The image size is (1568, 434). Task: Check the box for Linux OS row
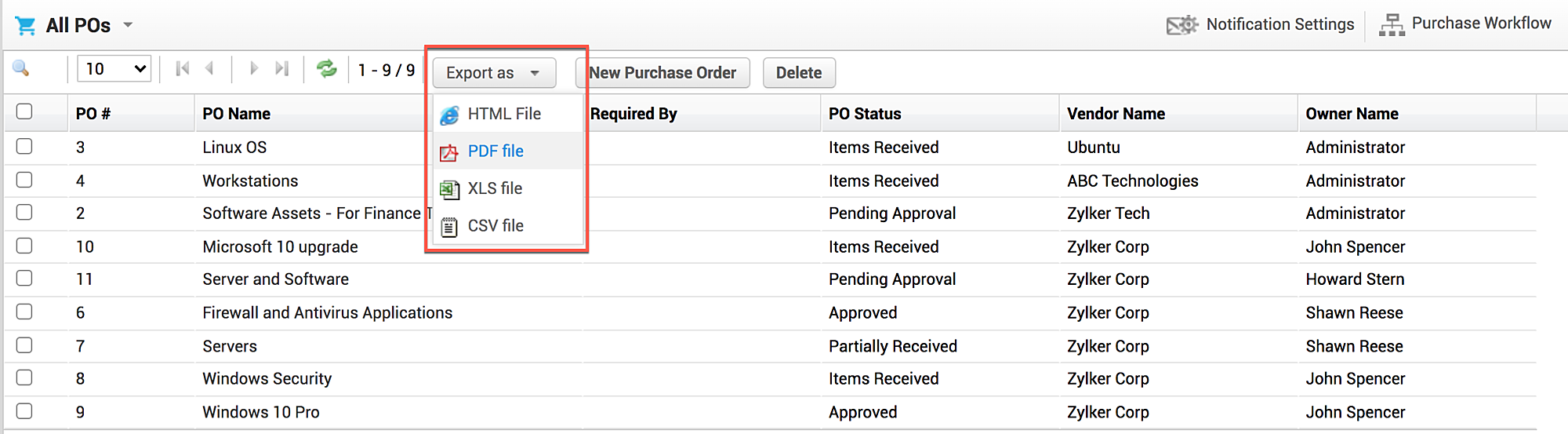(24, 146)
